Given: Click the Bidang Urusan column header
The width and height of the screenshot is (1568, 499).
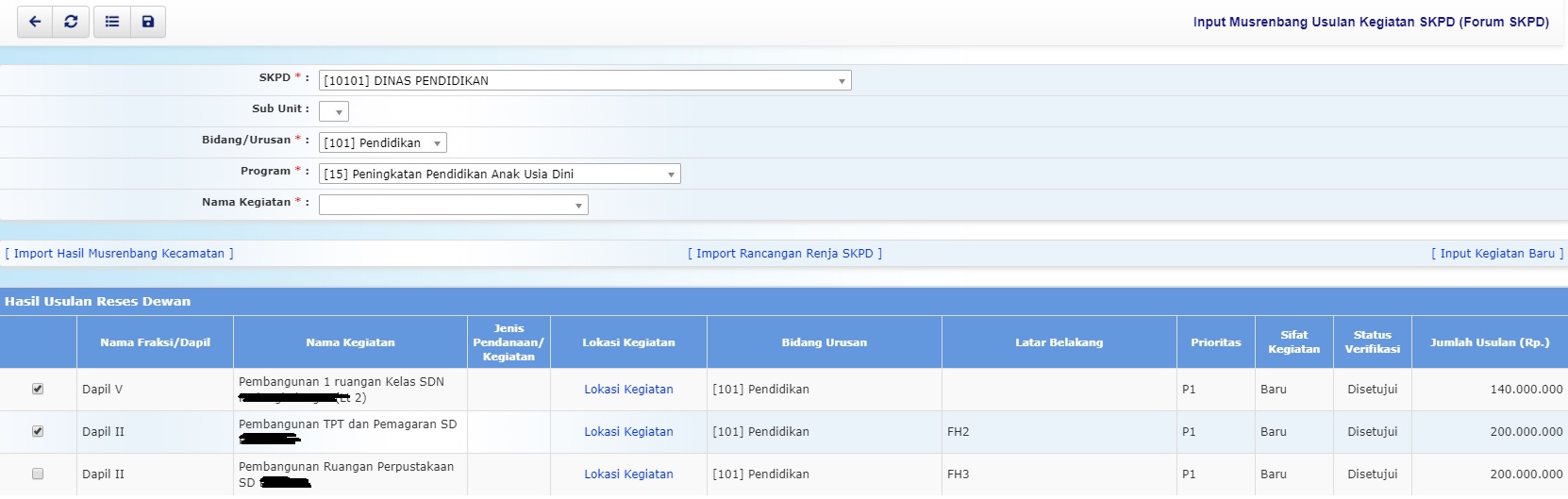Looking at the screenshot, I should point(825,342).
